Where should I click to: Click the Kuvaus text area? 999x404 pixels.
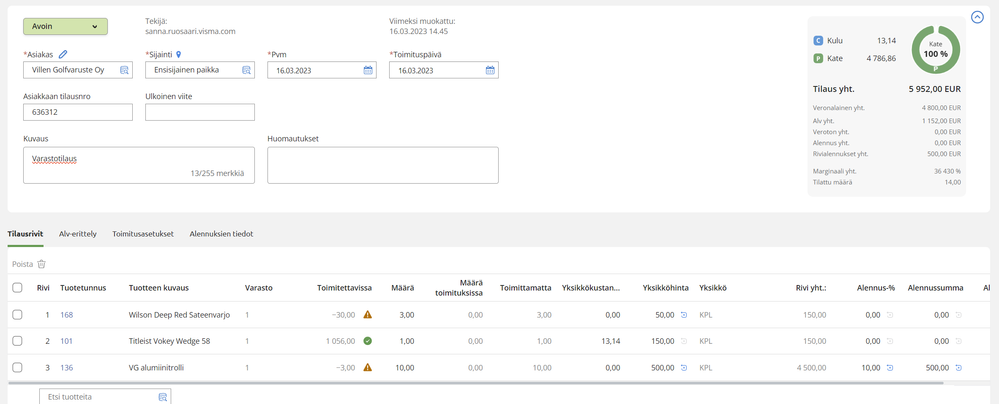click(139, 165)
